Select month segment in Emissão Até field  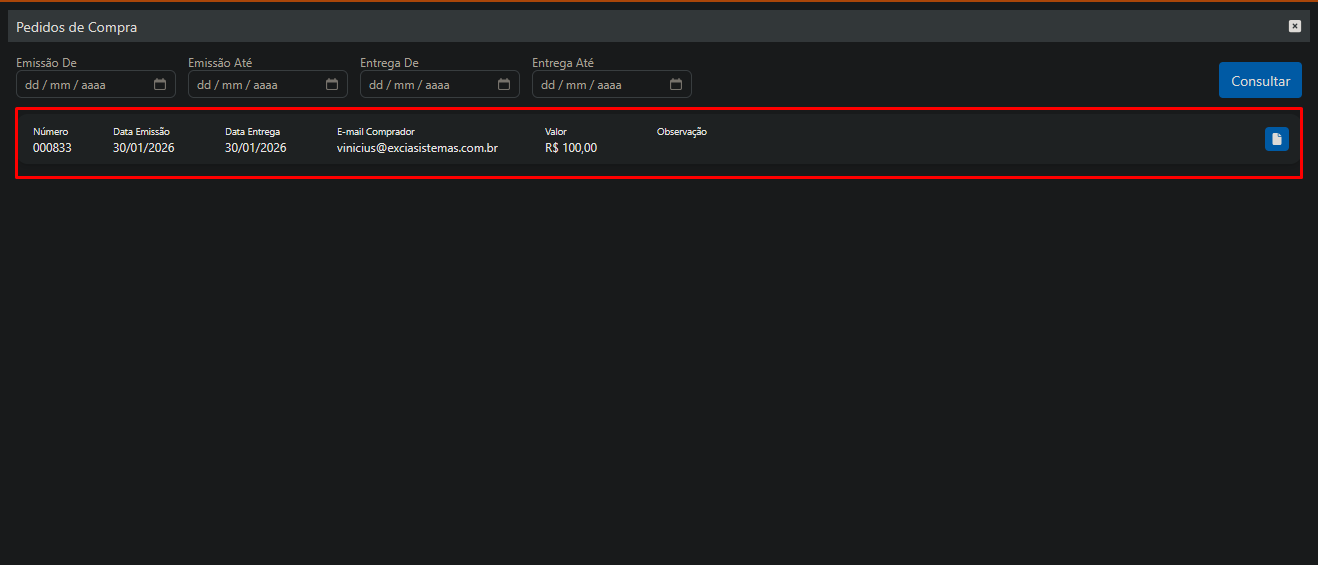point(231,85)
